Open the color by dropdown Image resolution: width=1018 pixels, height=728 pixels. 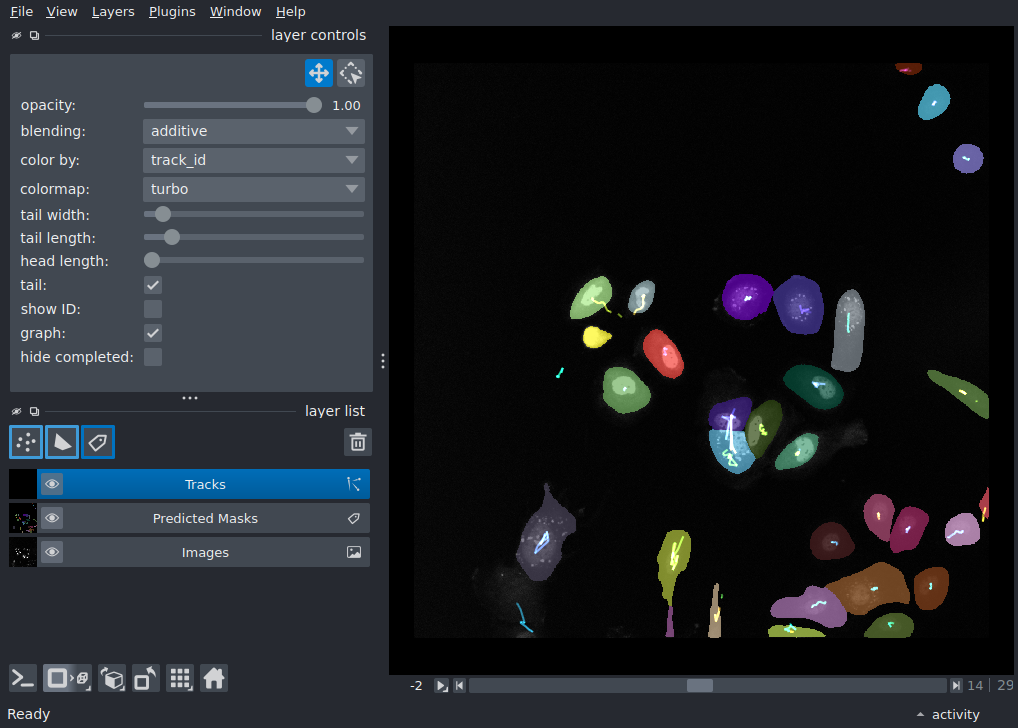[254, 160]
